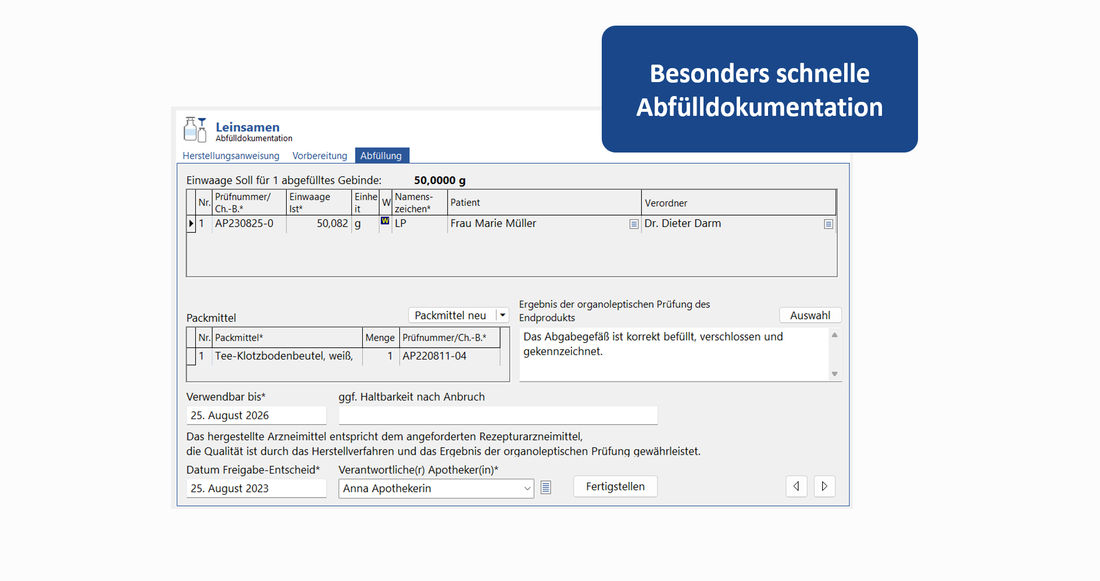The width and height of the screenshot is (1100, 581).
Task: Open the Verantwortliche(r) Apotheker(in) dropdown
Action: (x=527, y=488)
